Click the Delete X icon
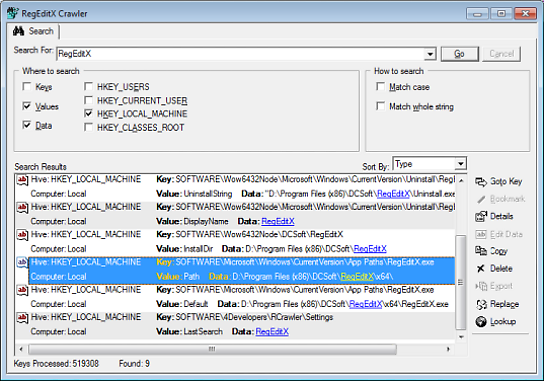This screenshot has height=381, width=544. tap(481, 269)
